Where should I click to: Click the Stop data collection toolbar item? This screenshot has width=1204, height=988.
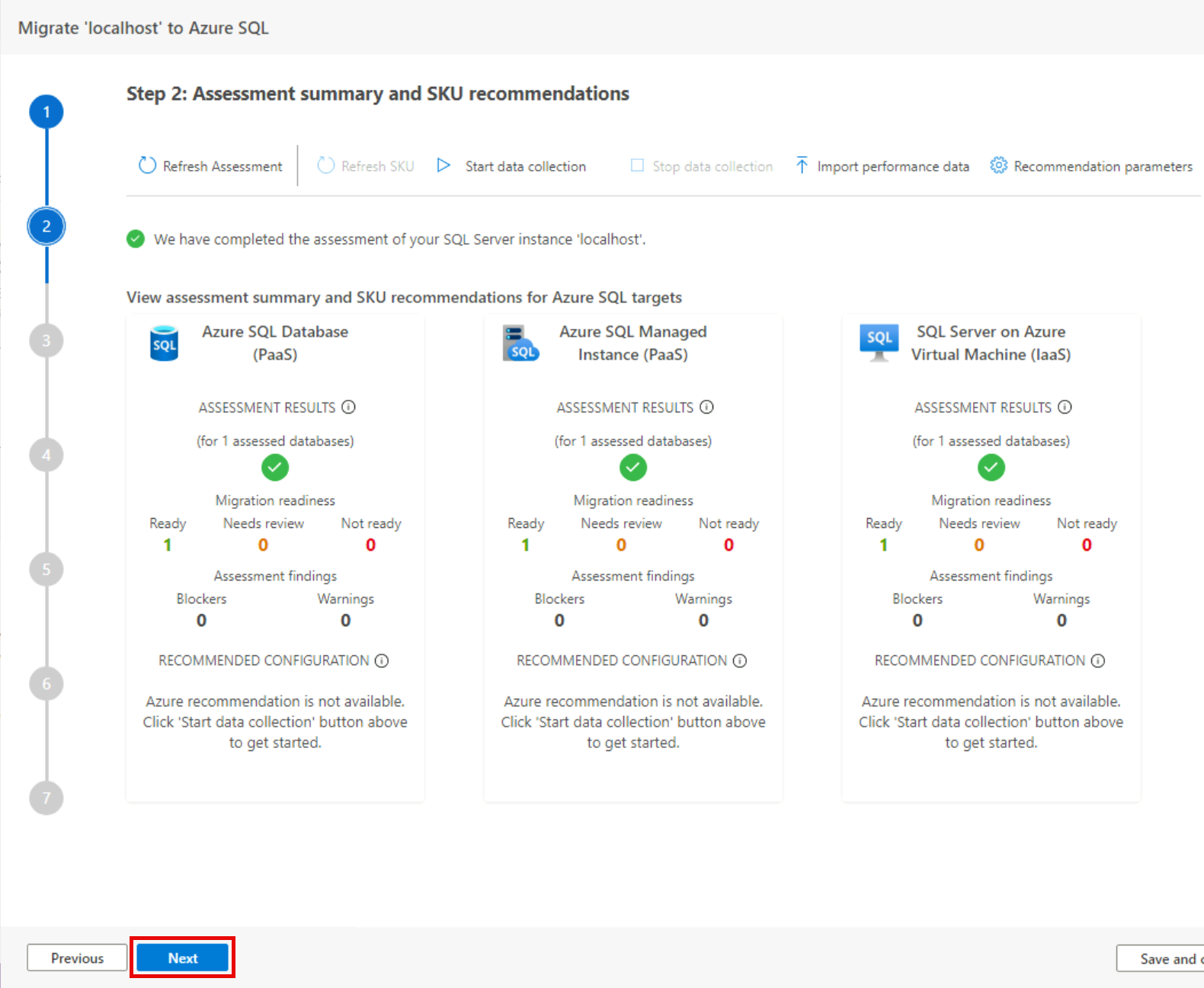pos(702,166)
